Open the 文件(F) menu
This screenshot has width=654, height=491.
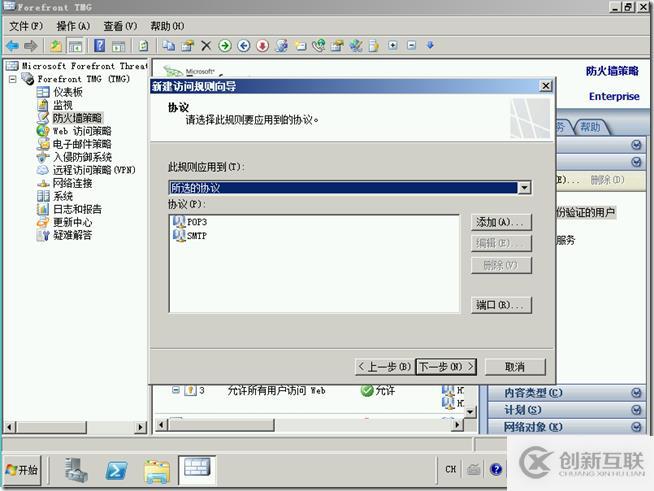point(26,26)
